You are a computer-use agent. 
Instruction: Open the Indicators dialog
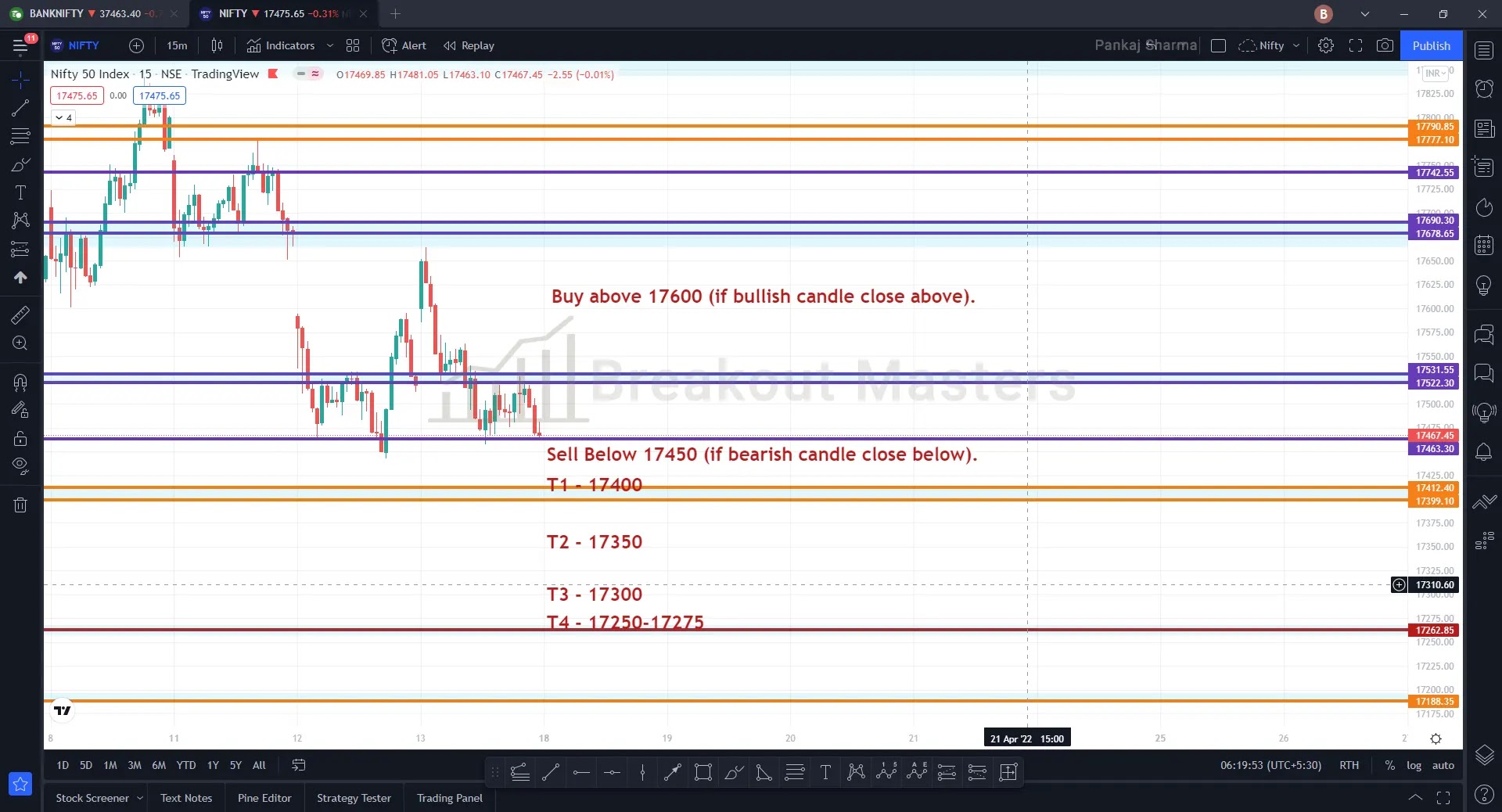(280, 46)
